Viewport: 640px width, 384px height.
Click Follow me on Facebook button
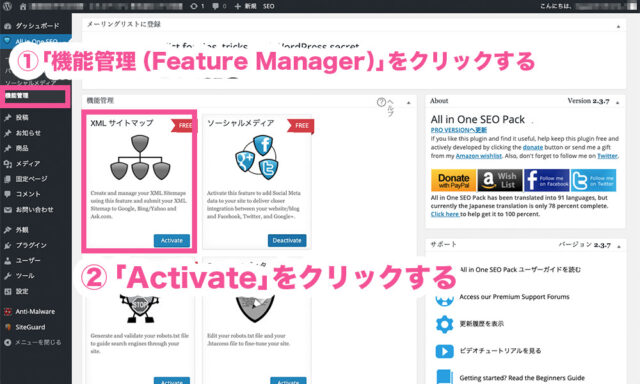[547, 180]
